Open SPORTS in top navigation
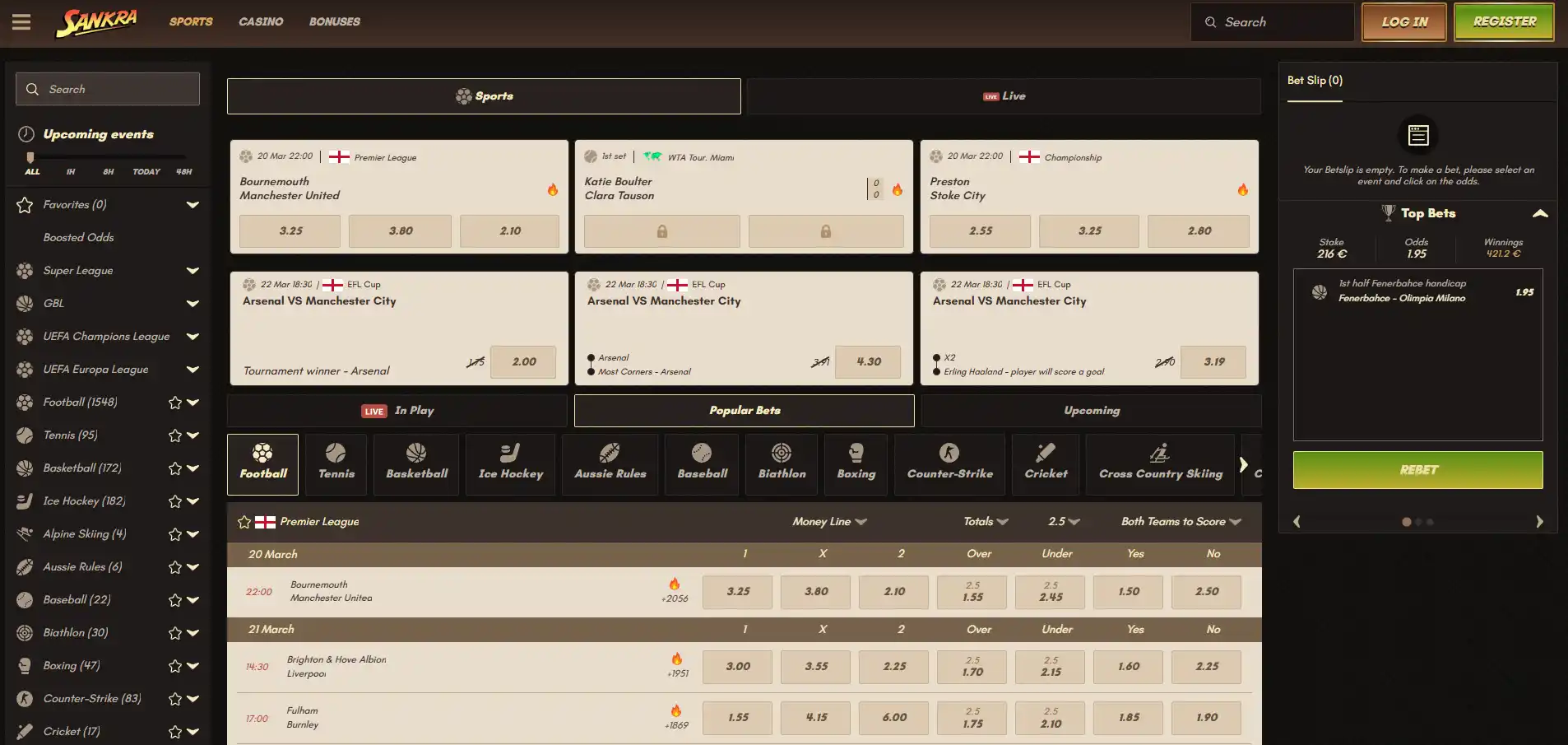 191,21
